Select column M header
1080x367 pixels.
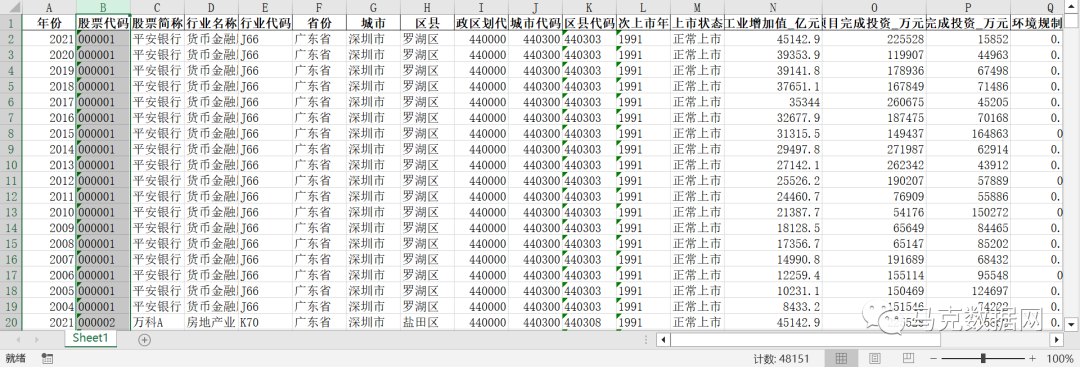(x=697, y=8)
